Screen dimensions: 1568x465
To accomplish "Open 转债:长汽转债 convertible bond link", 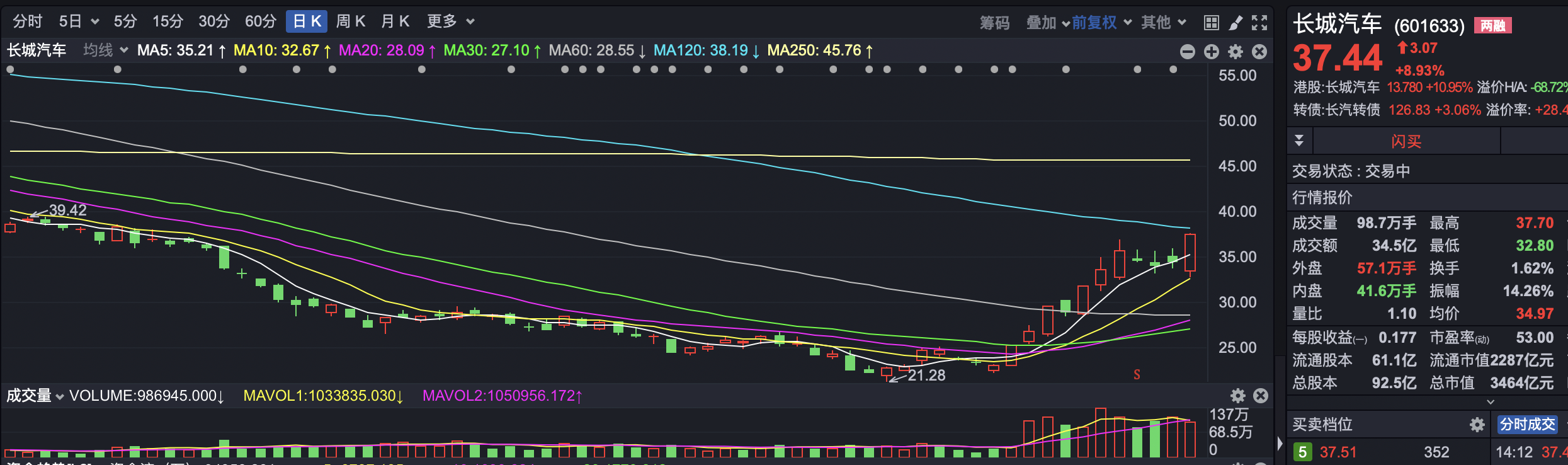I will coord(1337,110).
